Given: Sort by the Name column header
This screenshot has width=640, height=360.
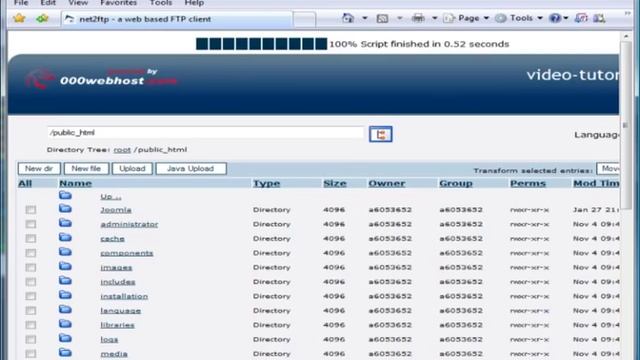Looking at the screenshot, I should [76, 183].
